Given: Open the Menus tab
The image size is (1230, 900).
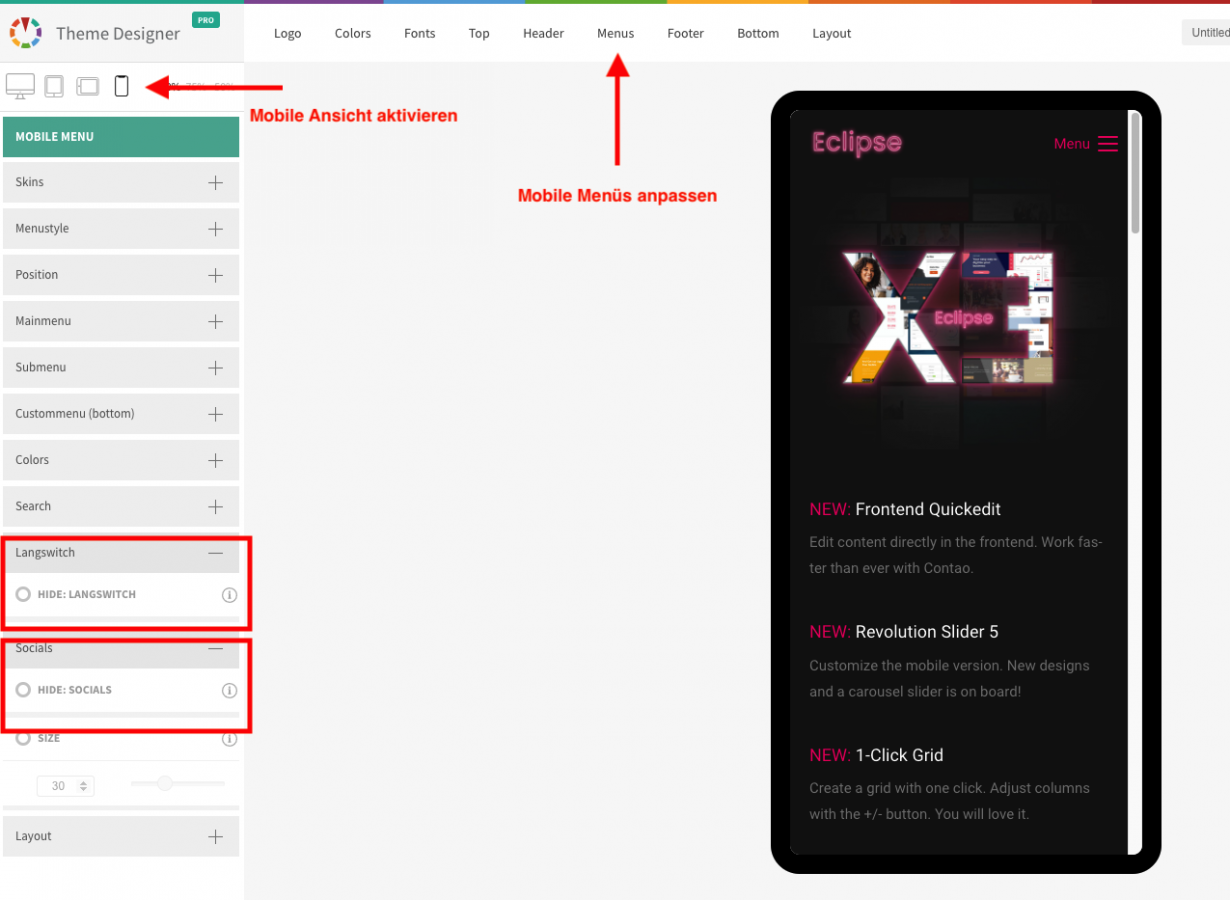Looking at the screenshot, I should pyautogui.click(x=615, y=33).
